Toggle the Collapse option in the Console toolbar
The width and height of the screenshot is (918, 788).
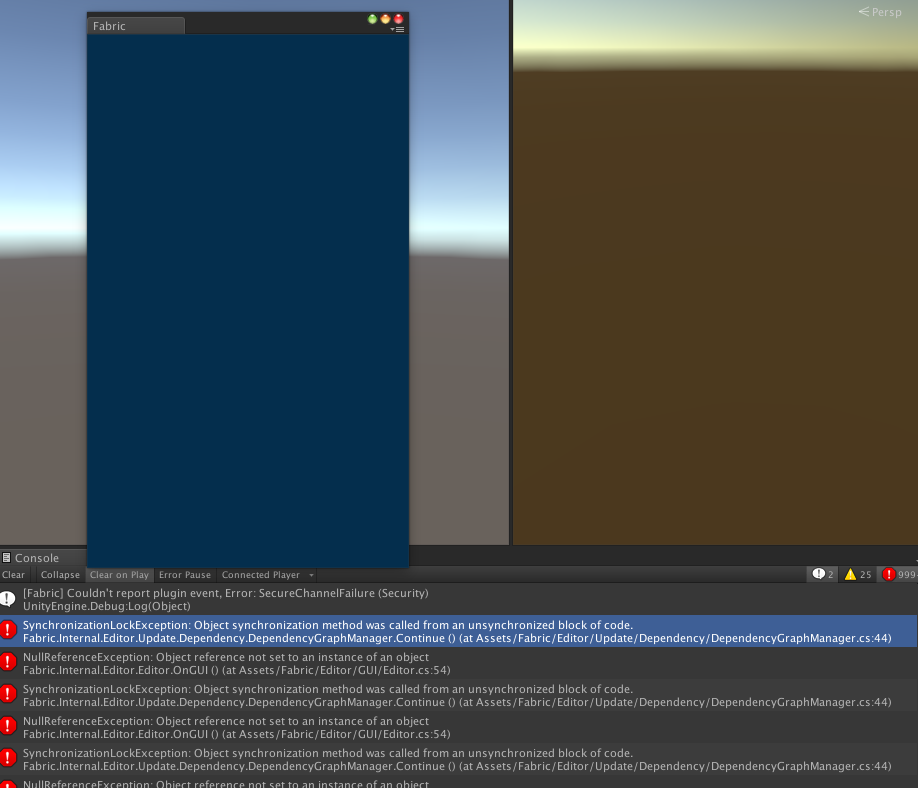(60, 574)
